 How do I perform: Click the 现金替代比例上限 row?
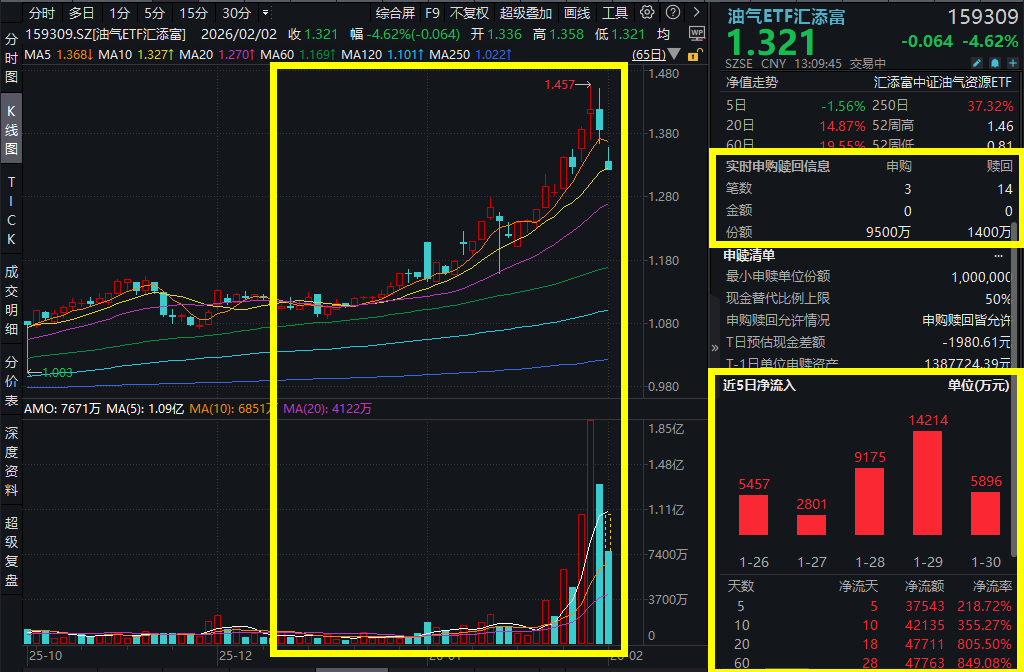869,299
